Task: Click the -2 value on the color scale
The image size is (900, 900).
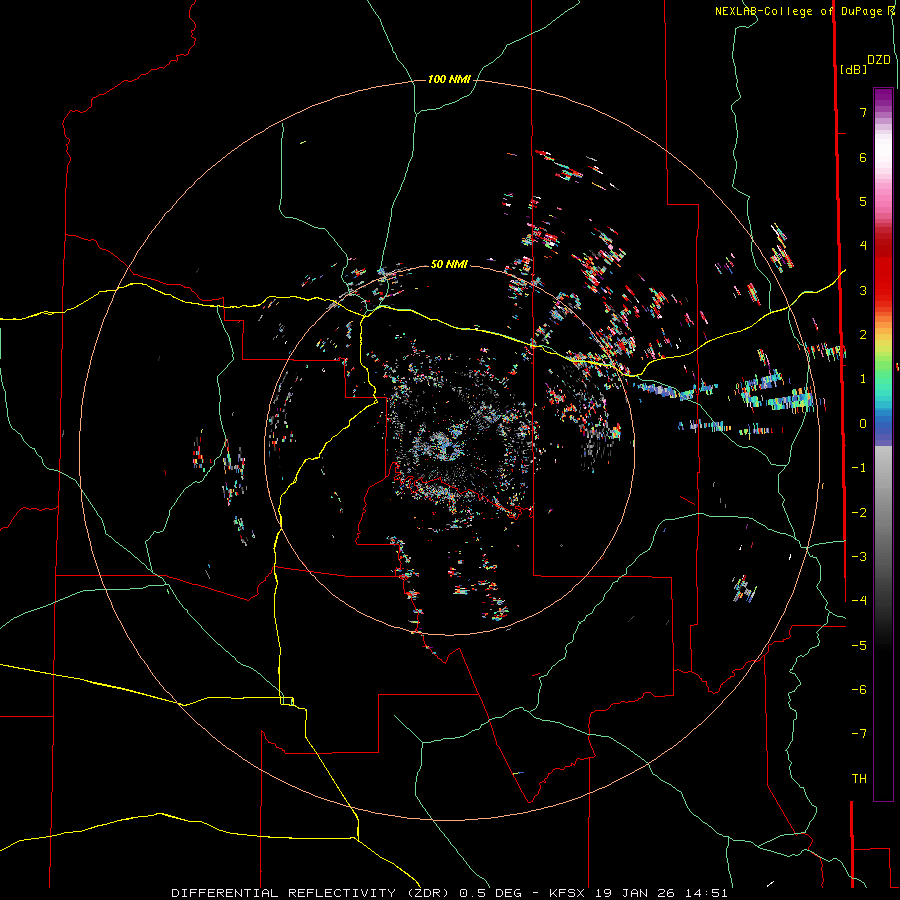Action: point(859,513)
